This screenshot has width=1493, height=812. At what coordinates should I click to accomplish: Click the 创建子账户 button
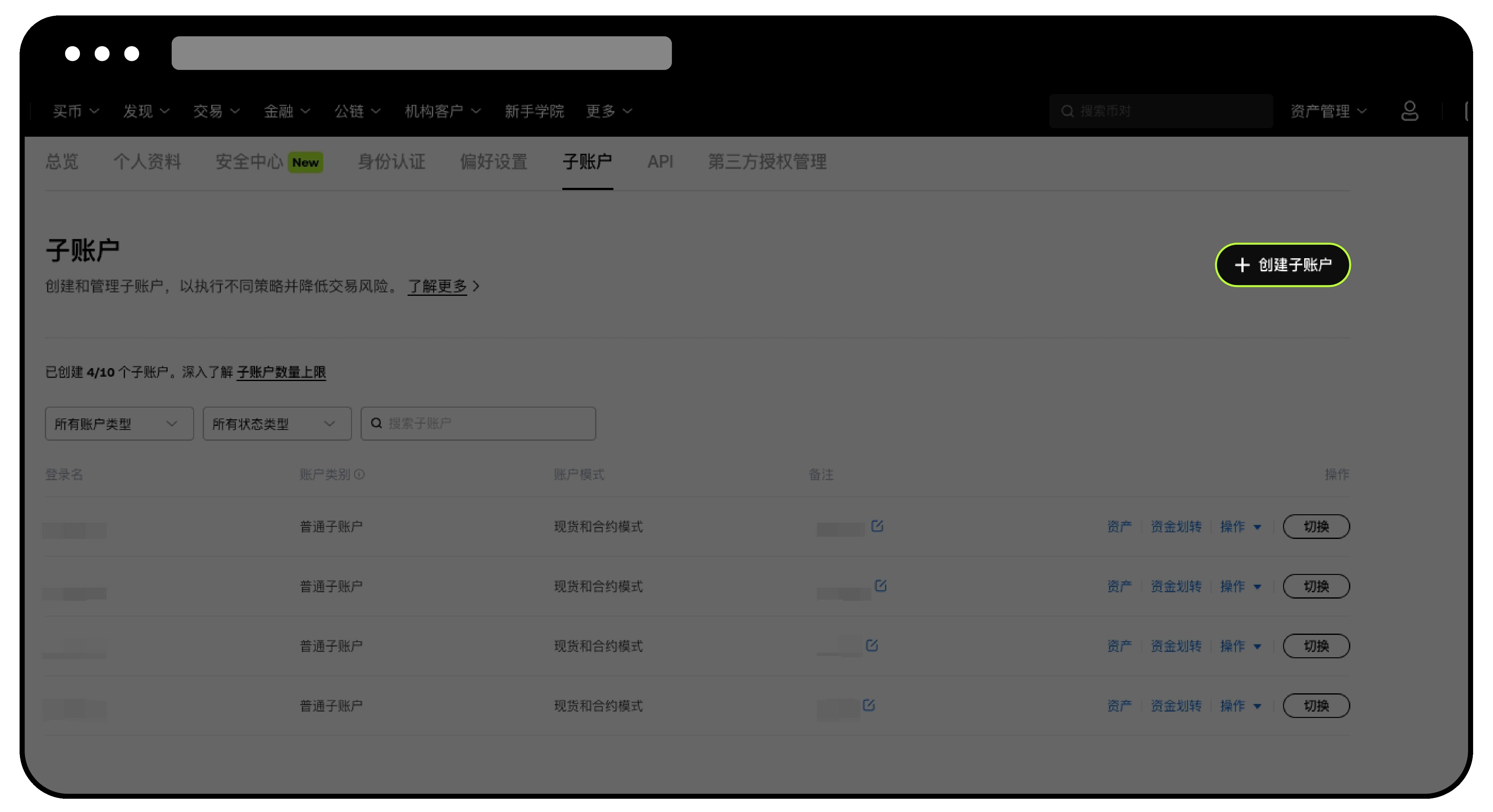(x=1283, y=265)
